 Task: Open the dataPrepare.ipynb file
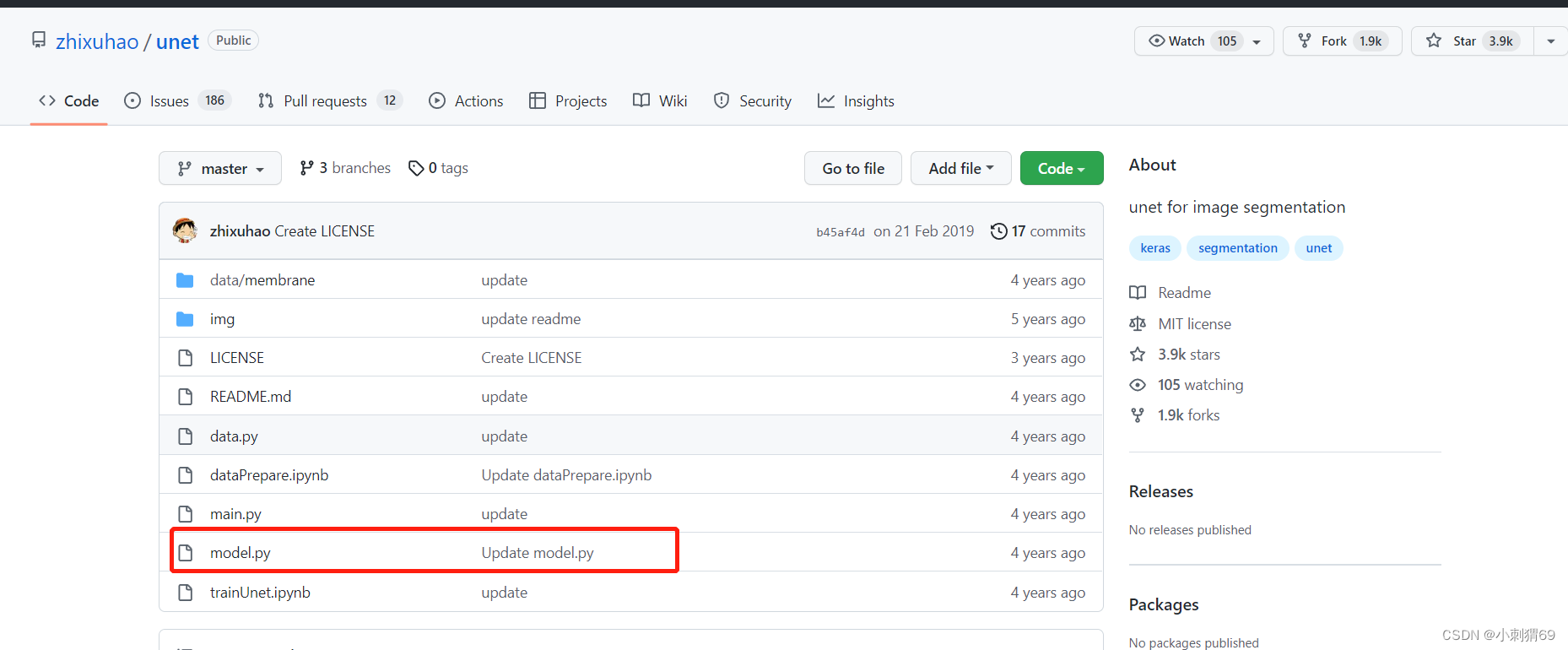pos(269,475)
